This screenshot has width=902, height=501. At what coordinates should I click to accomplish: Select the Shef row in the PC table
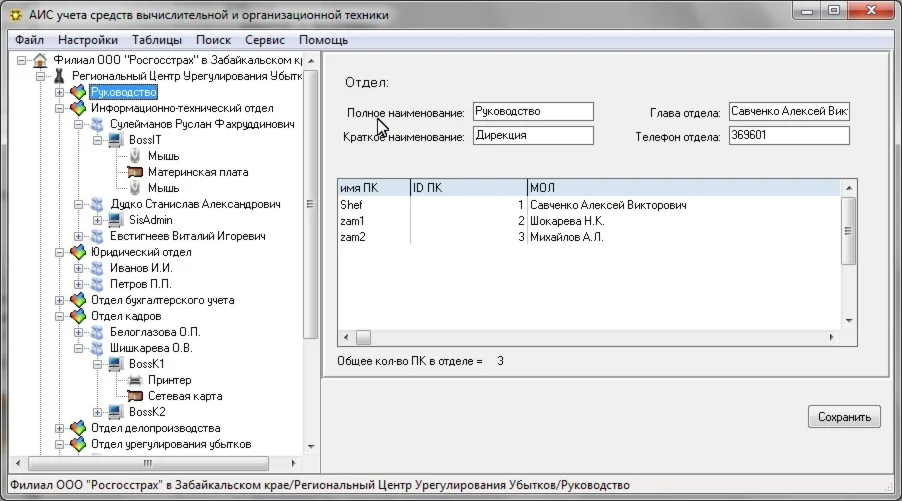[x=589, y=205]
